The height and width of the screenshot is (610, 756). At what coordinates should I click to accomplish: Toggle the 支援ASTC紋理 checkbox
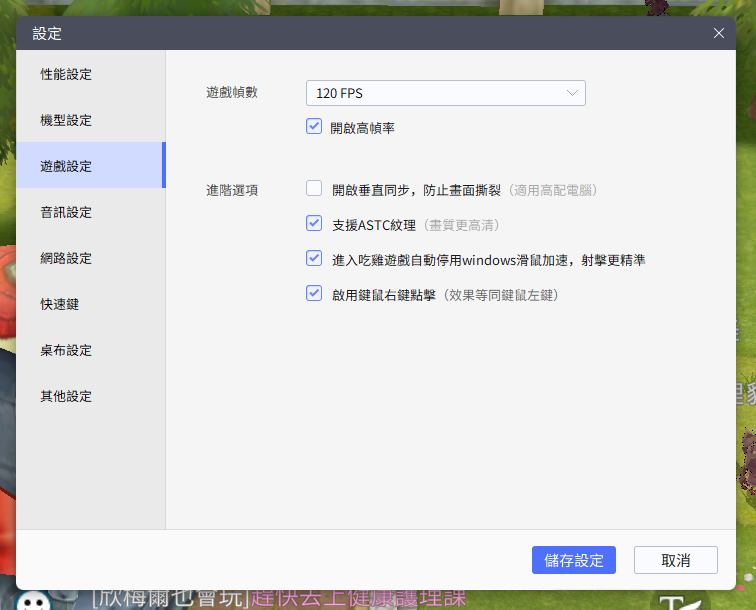tap(314, 223)
